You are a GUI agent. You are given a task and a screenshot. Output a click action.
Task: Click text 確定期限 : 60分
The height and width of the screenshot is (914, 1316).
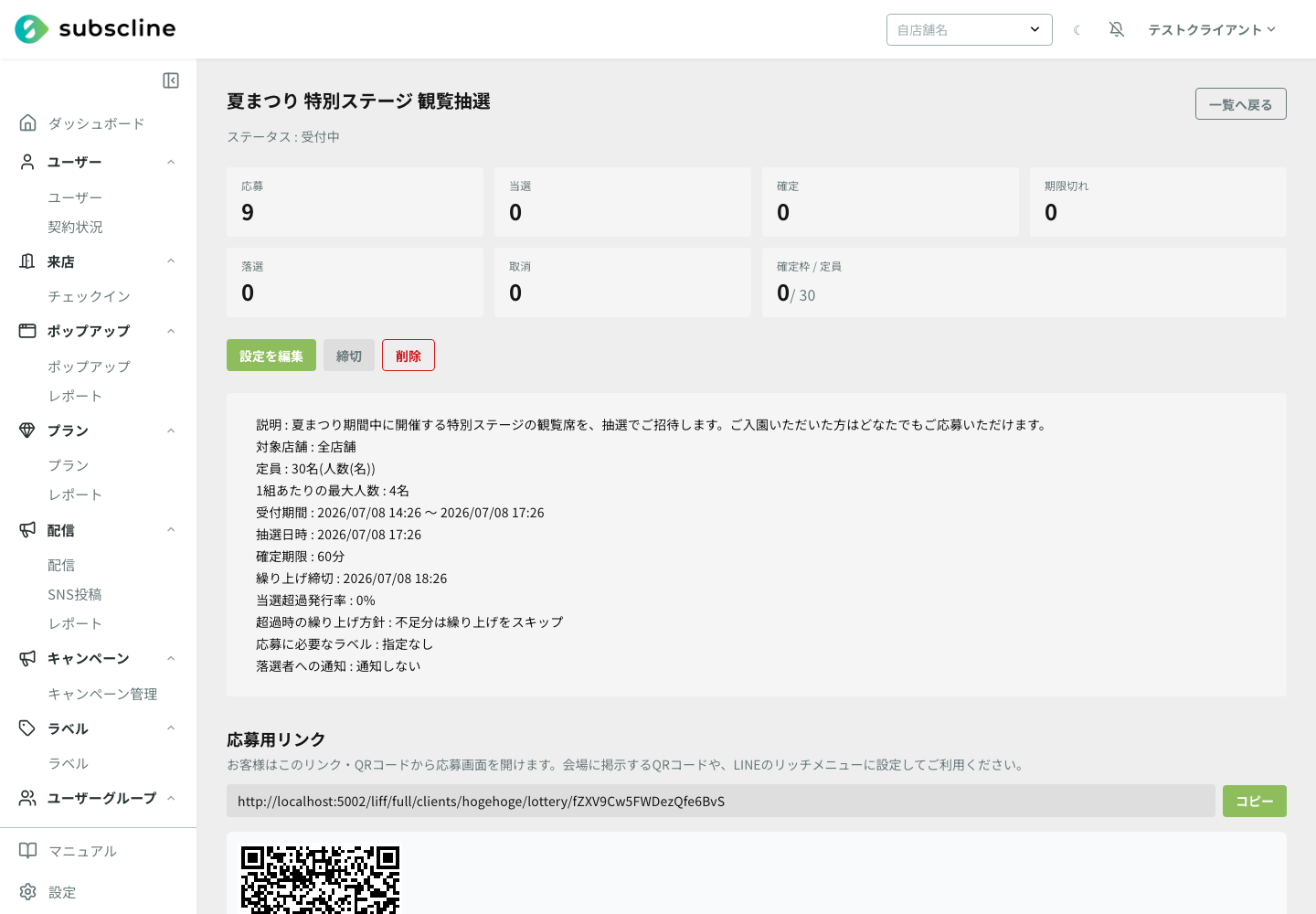click(x=301, y=557)
